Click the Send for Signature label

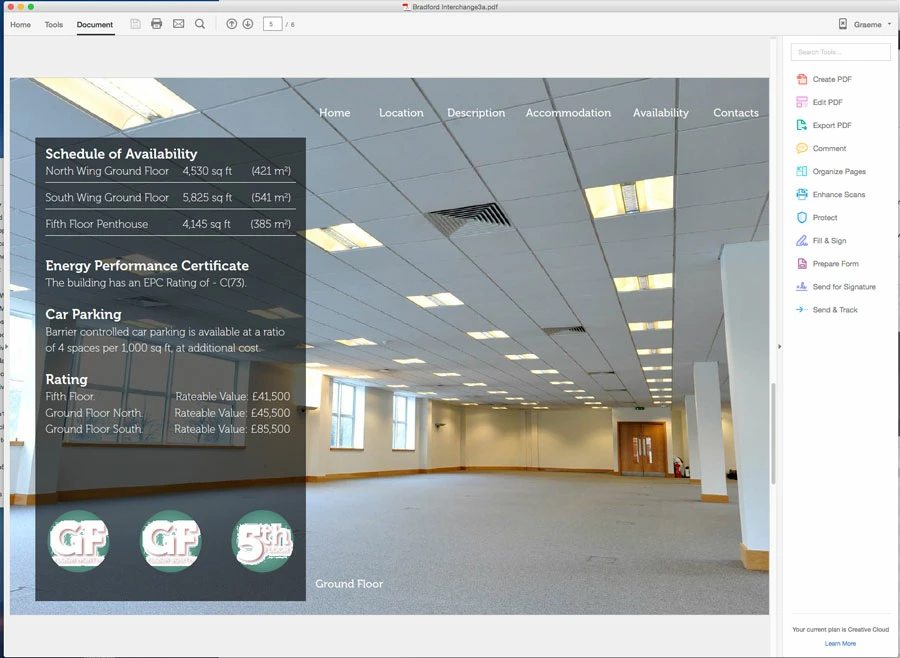tap(844, 287)
